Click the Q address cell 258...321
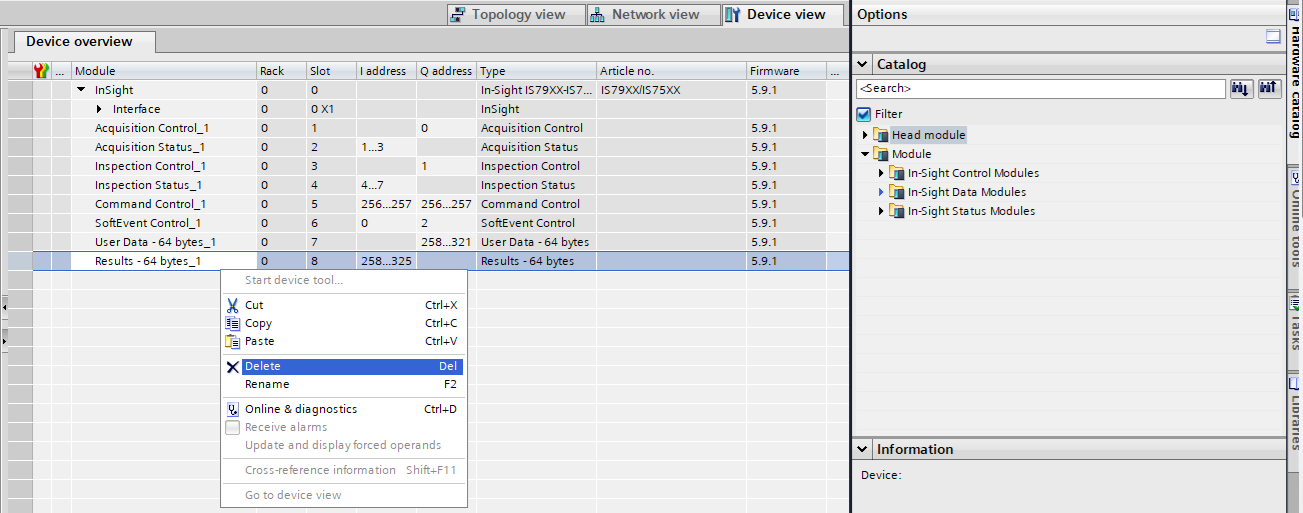1303x513 pixels. (x=446, y=242)
